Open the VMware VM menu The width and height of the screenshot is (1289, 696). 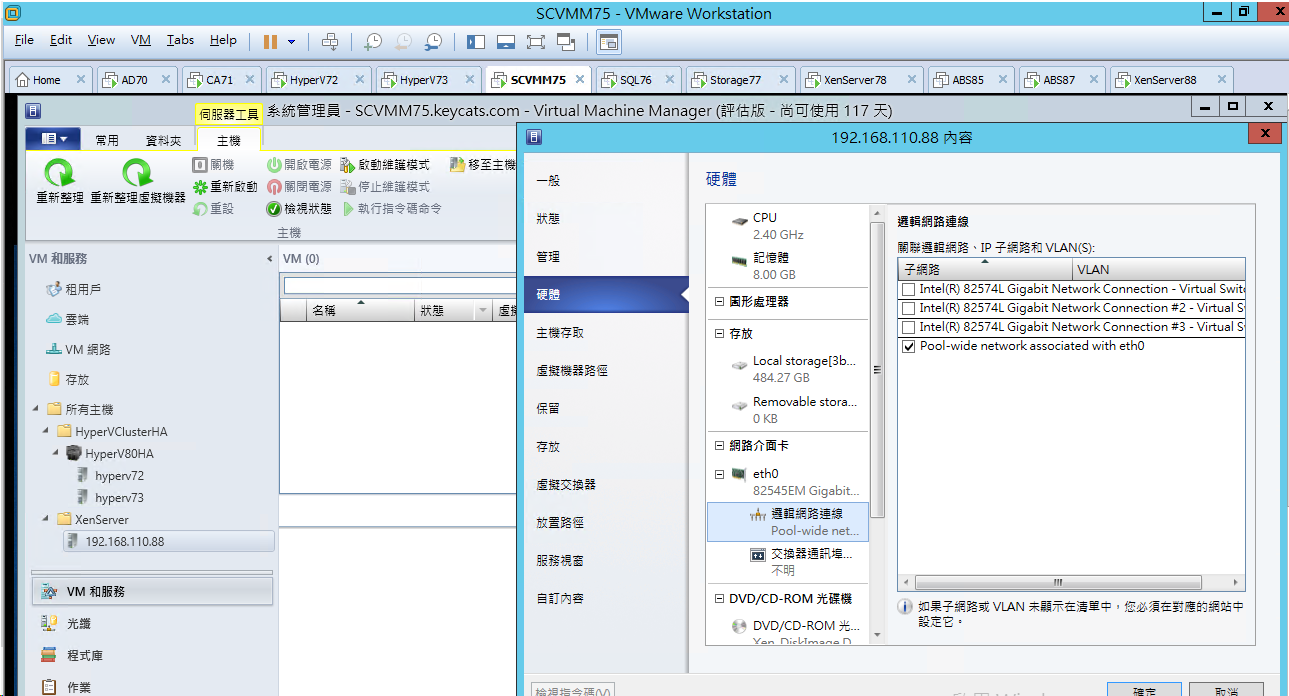141,40
